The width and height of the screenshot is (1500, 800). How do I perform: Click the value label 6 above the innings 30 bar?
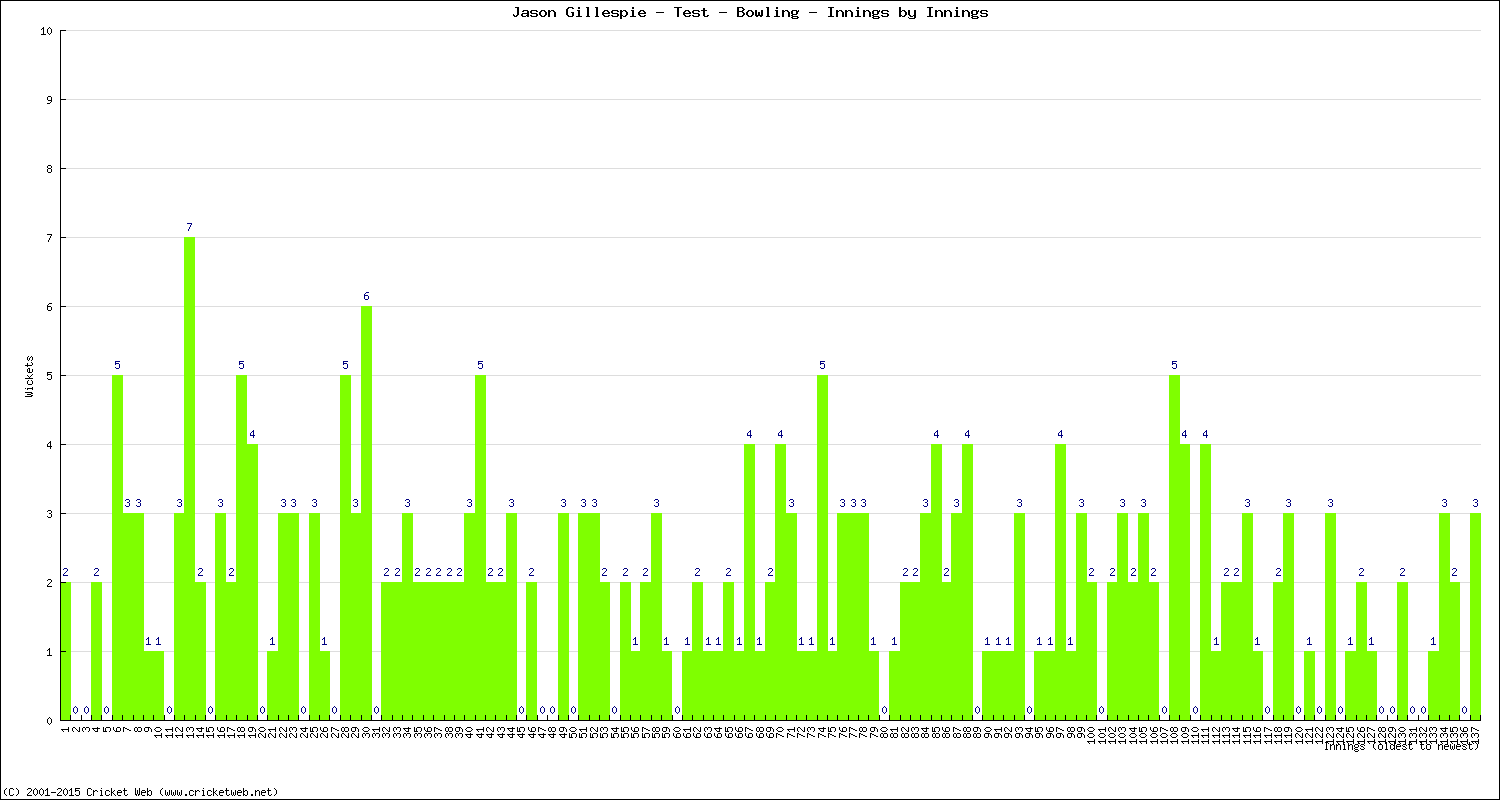(366, 296)
